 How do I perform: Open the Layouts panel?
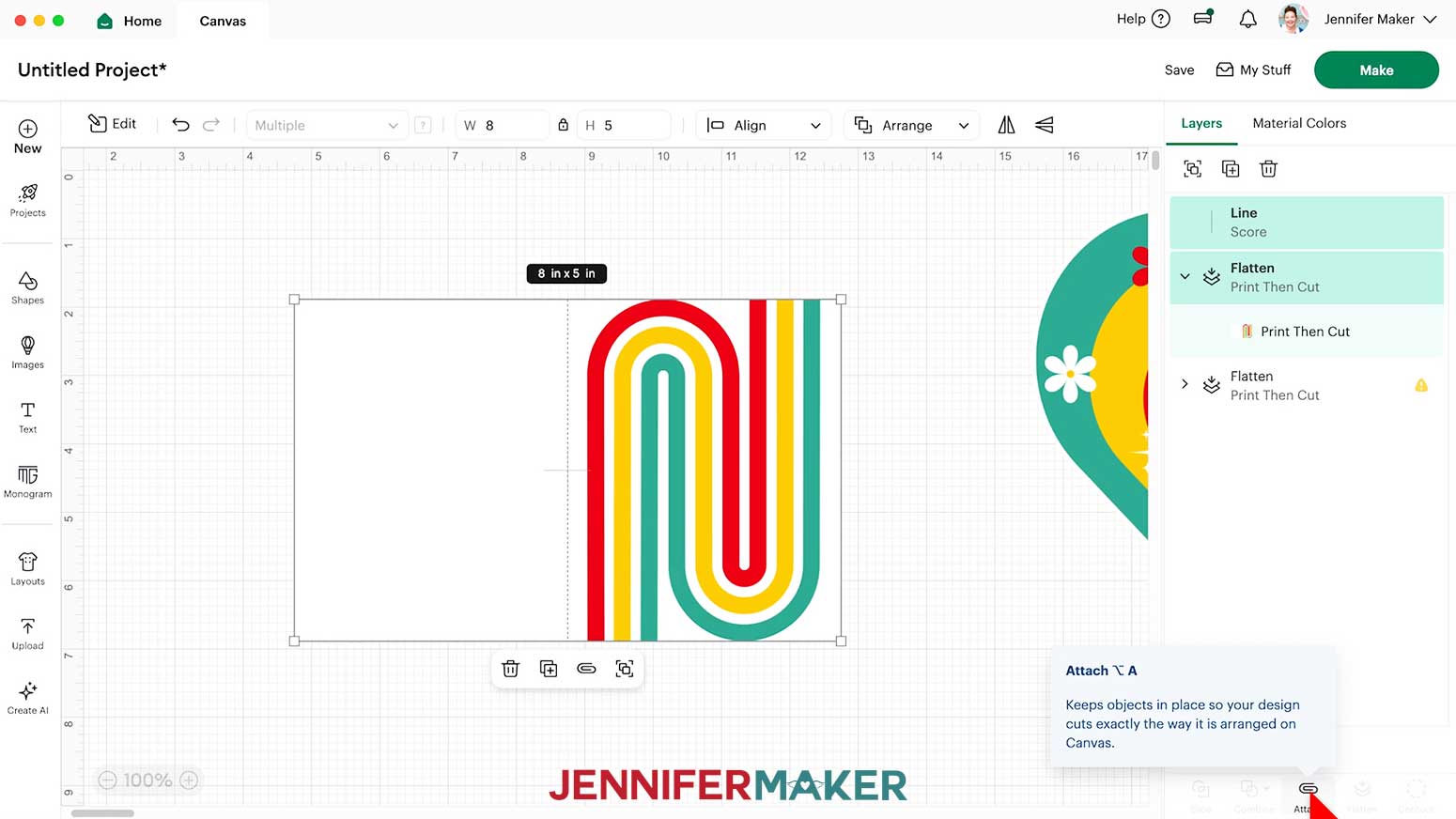28,569
